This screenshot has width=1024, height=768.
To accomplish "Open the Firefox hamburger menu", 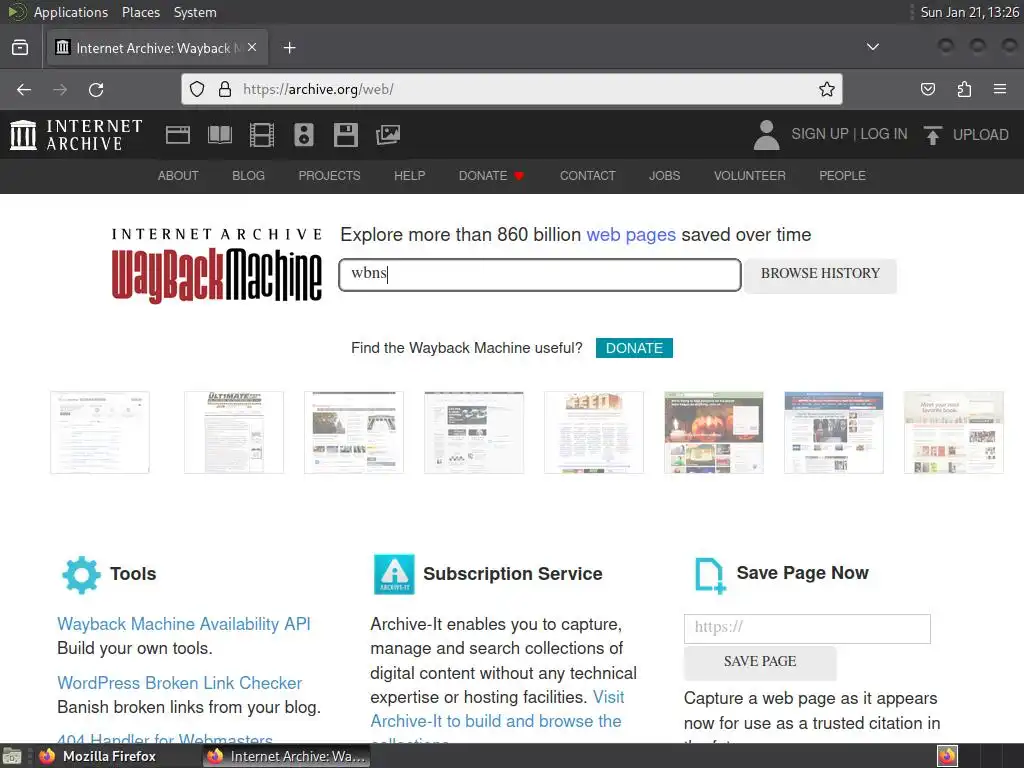I will [1000, 89].
